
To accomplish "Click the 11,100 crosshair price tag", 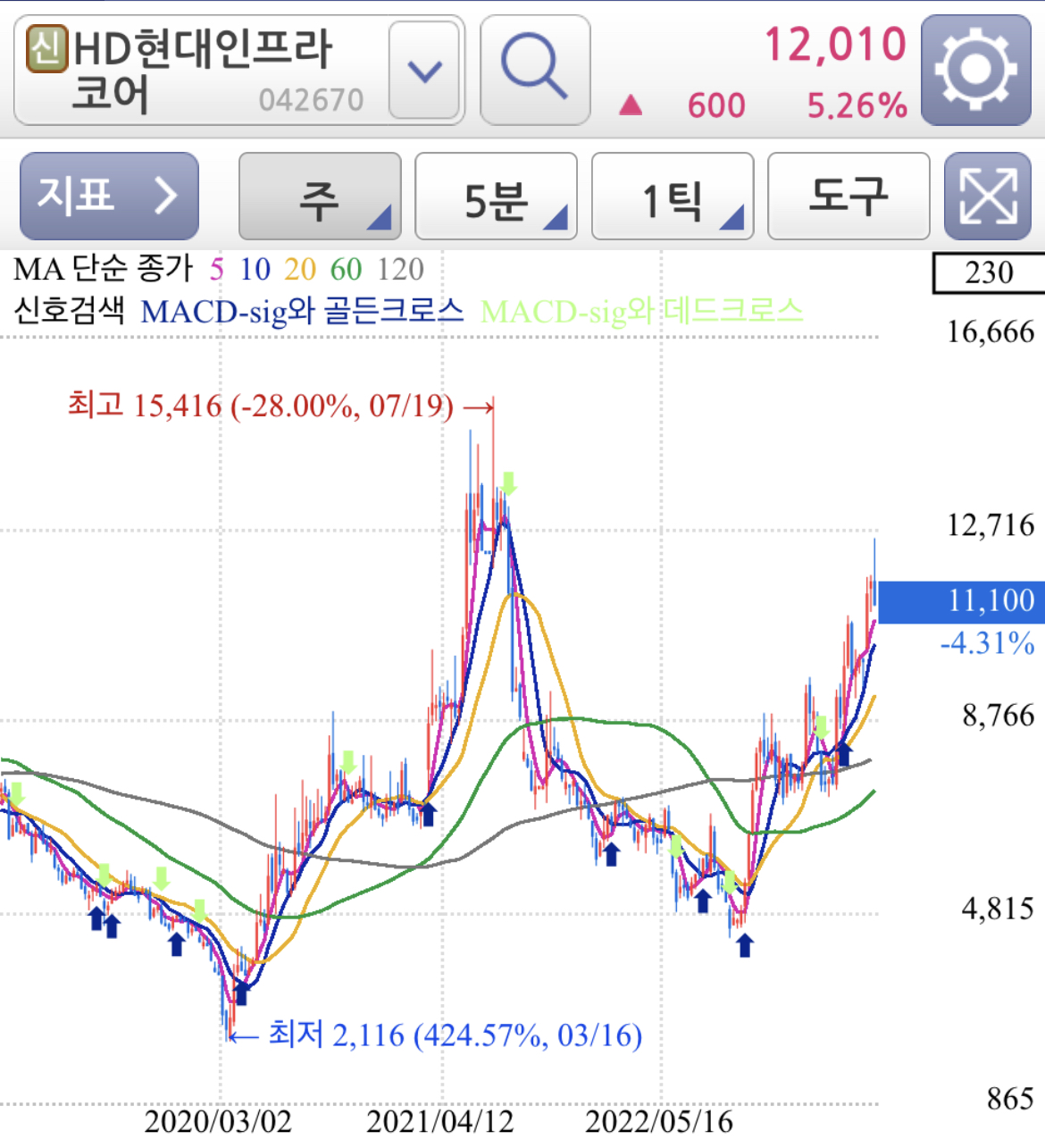I will [x=962, y=601].
